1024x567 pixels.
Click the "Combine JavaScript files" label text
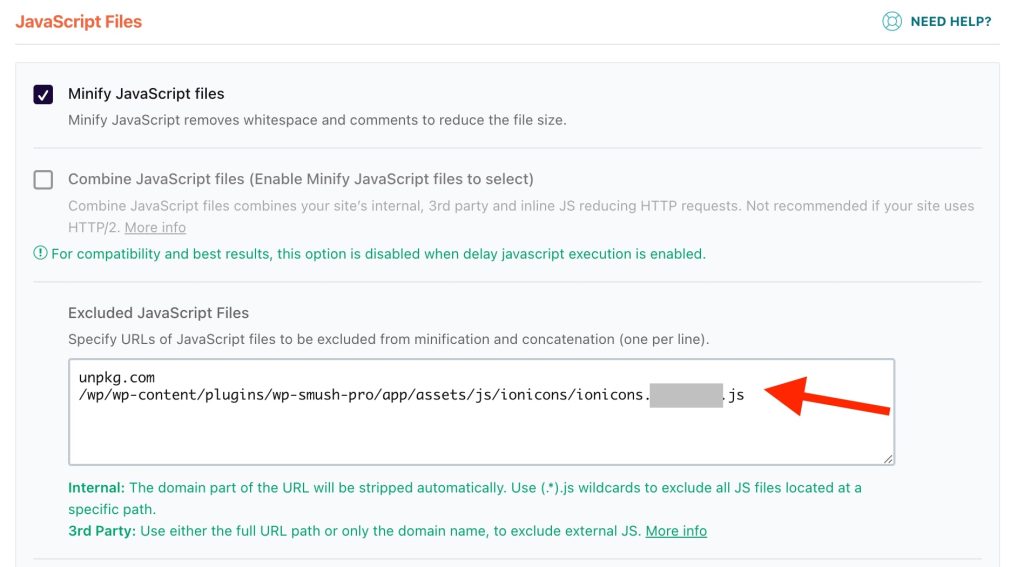[x=300, y=180]
